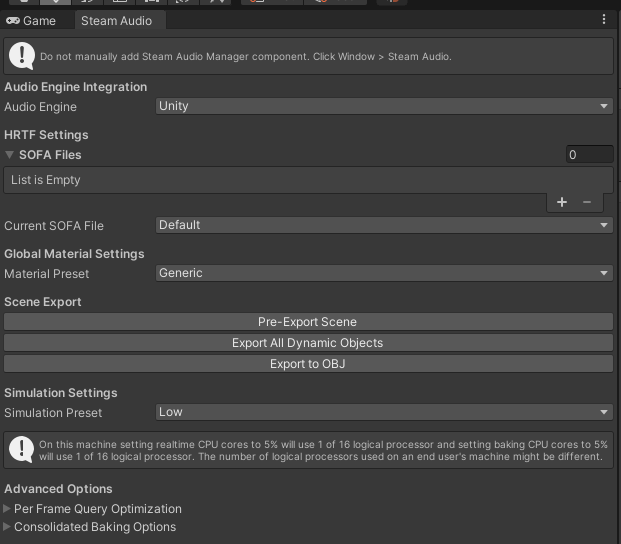The width and height of the screenshot is (621, 544).
Task: Click the 'Scene Export' heading
Action: point(43,302)
